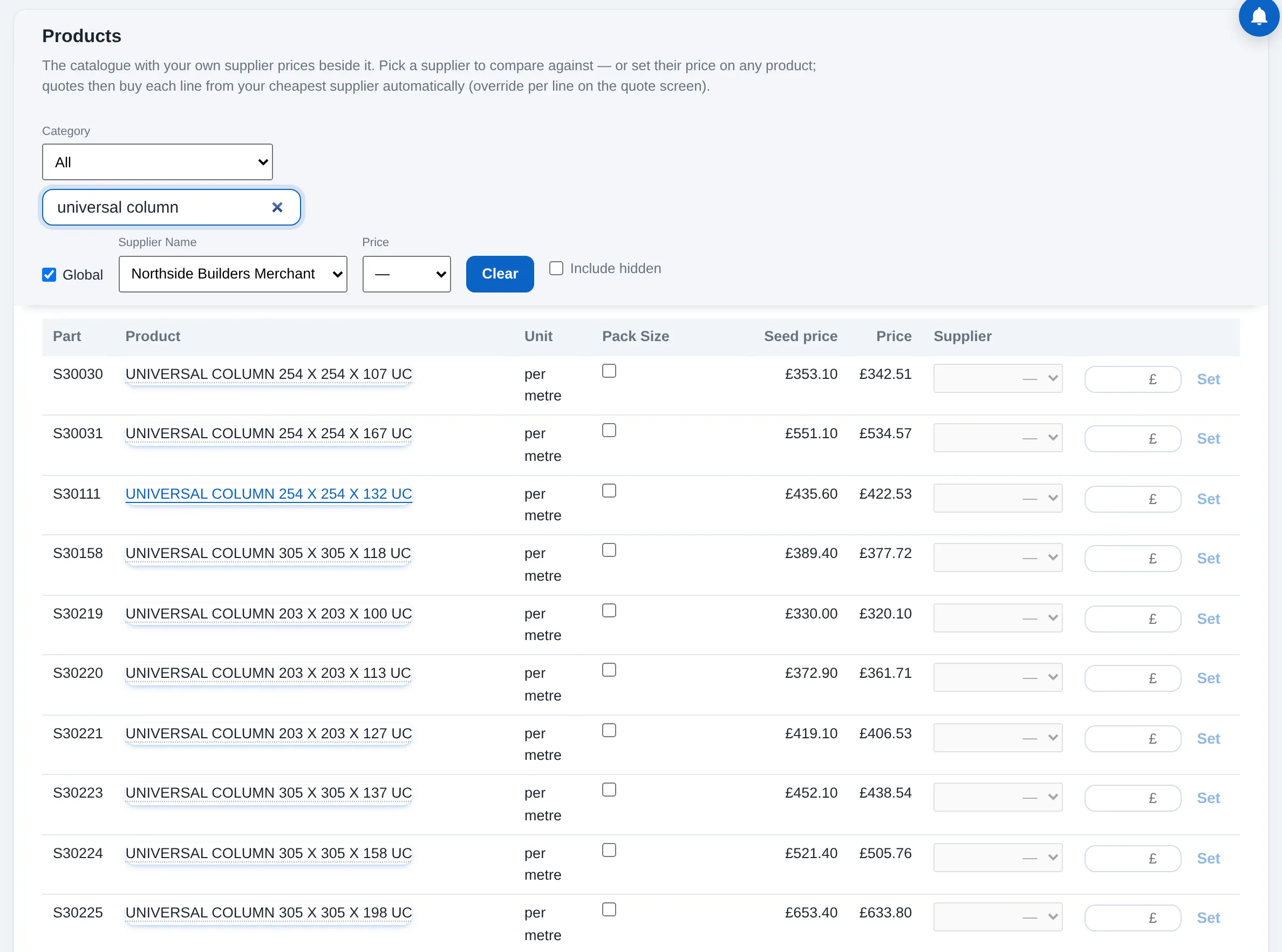Click the Part column header
The image size is (1282, 952).
point(67,337)
